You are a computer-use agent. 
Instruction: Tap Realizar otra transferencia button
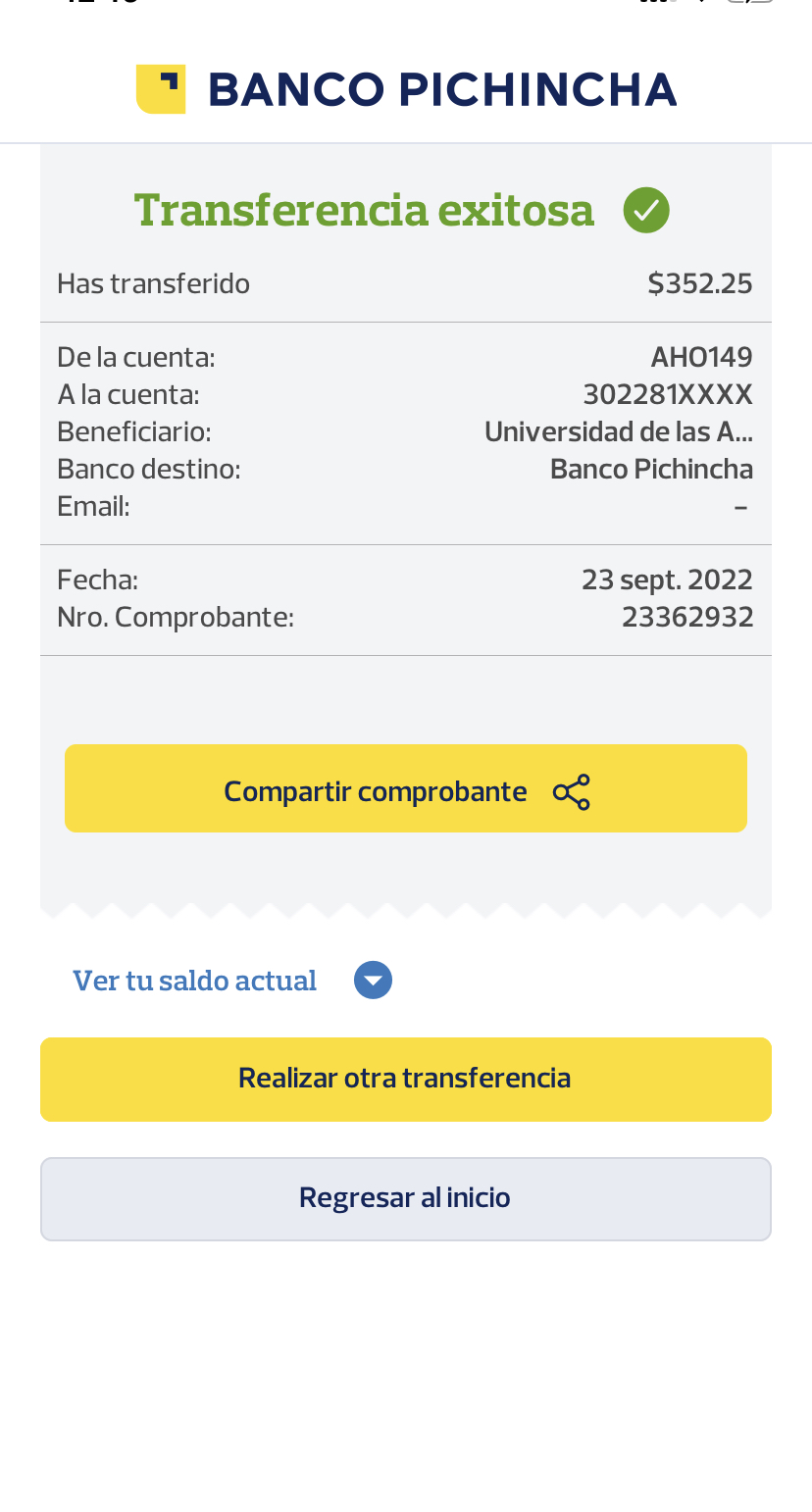(x=405, y=1079)
